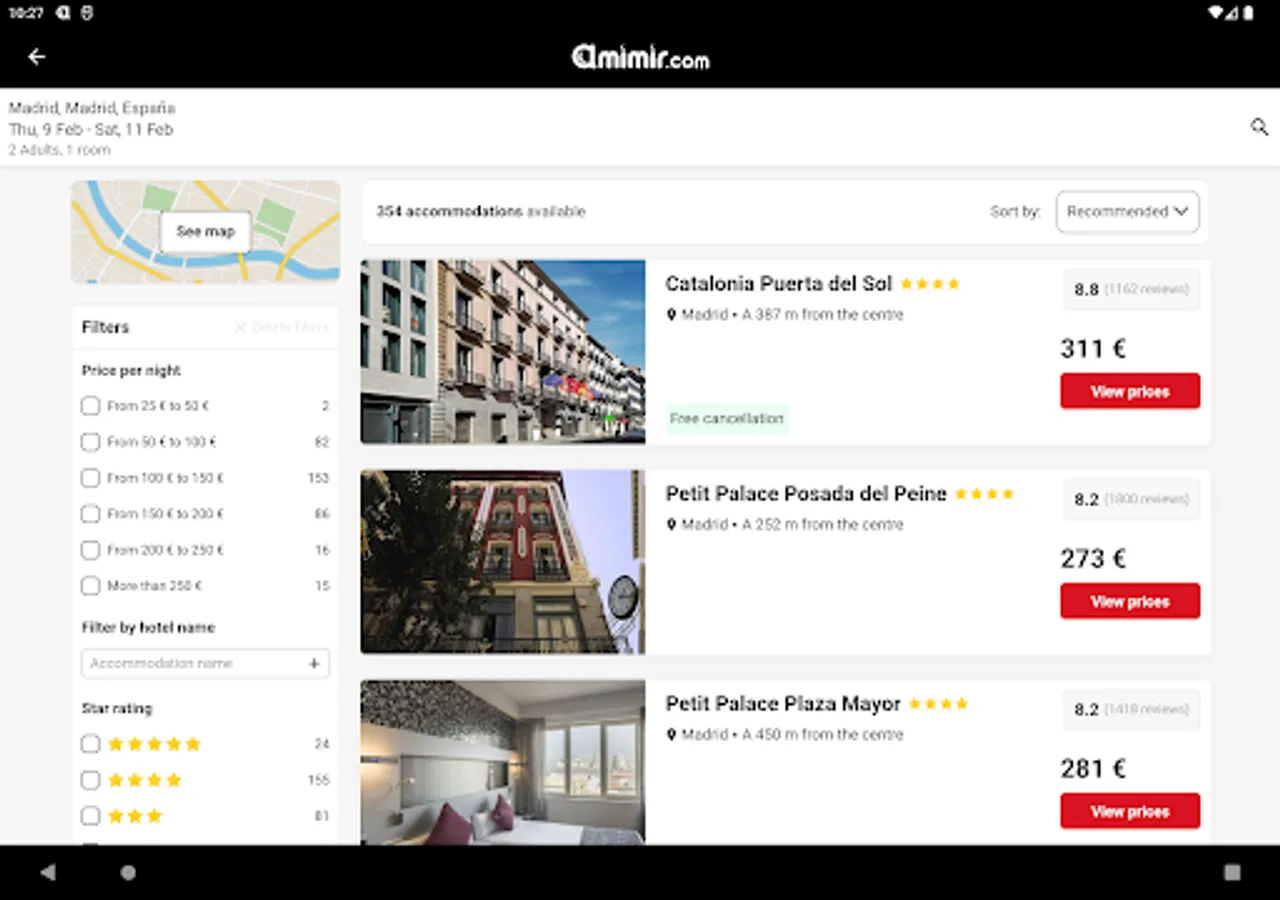Tick From 200 € to 250 € checkbox
This screenshot has width=1280, height=900.
[90, 550]
